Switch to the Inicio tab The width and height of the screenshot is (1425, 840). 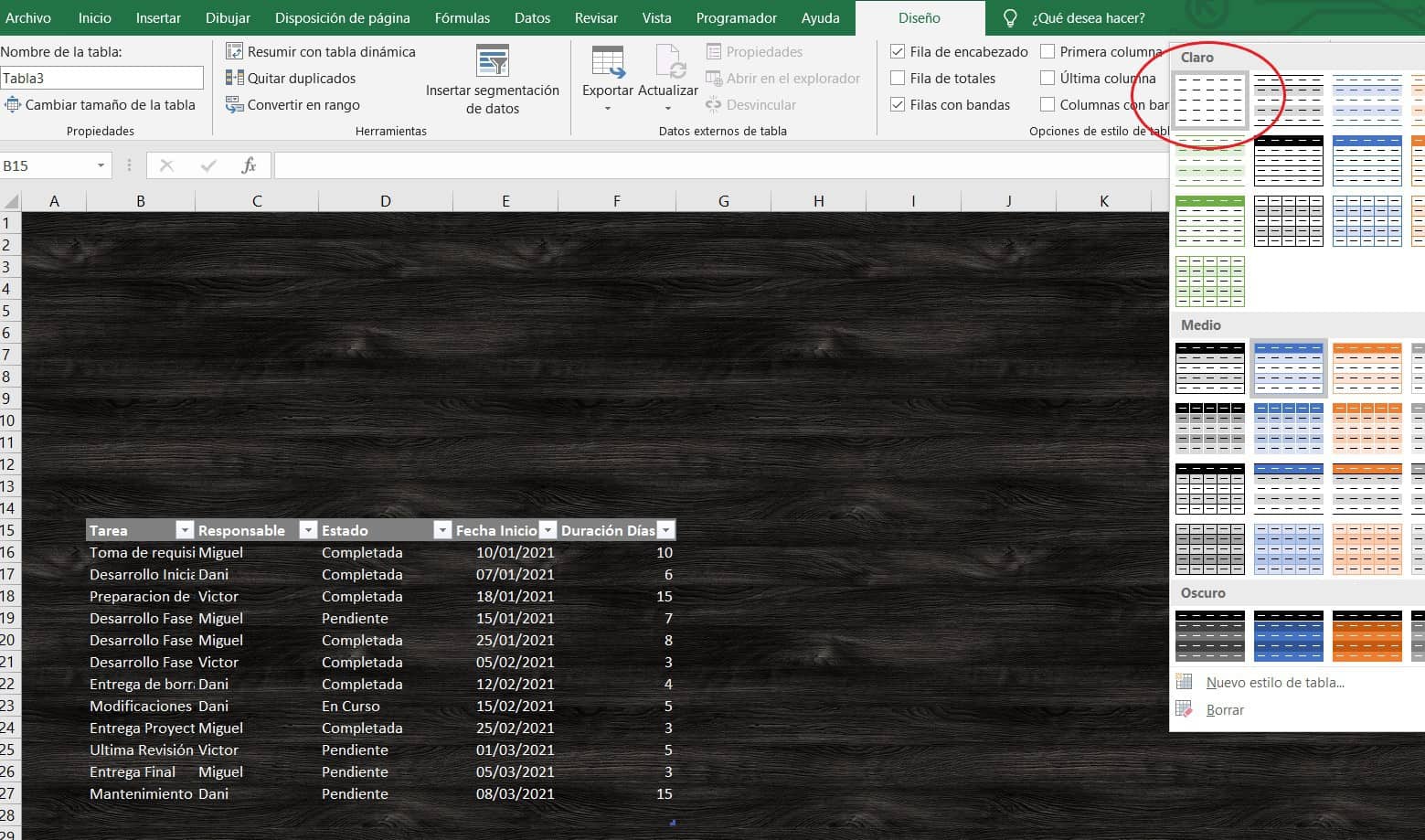(95, 17)
